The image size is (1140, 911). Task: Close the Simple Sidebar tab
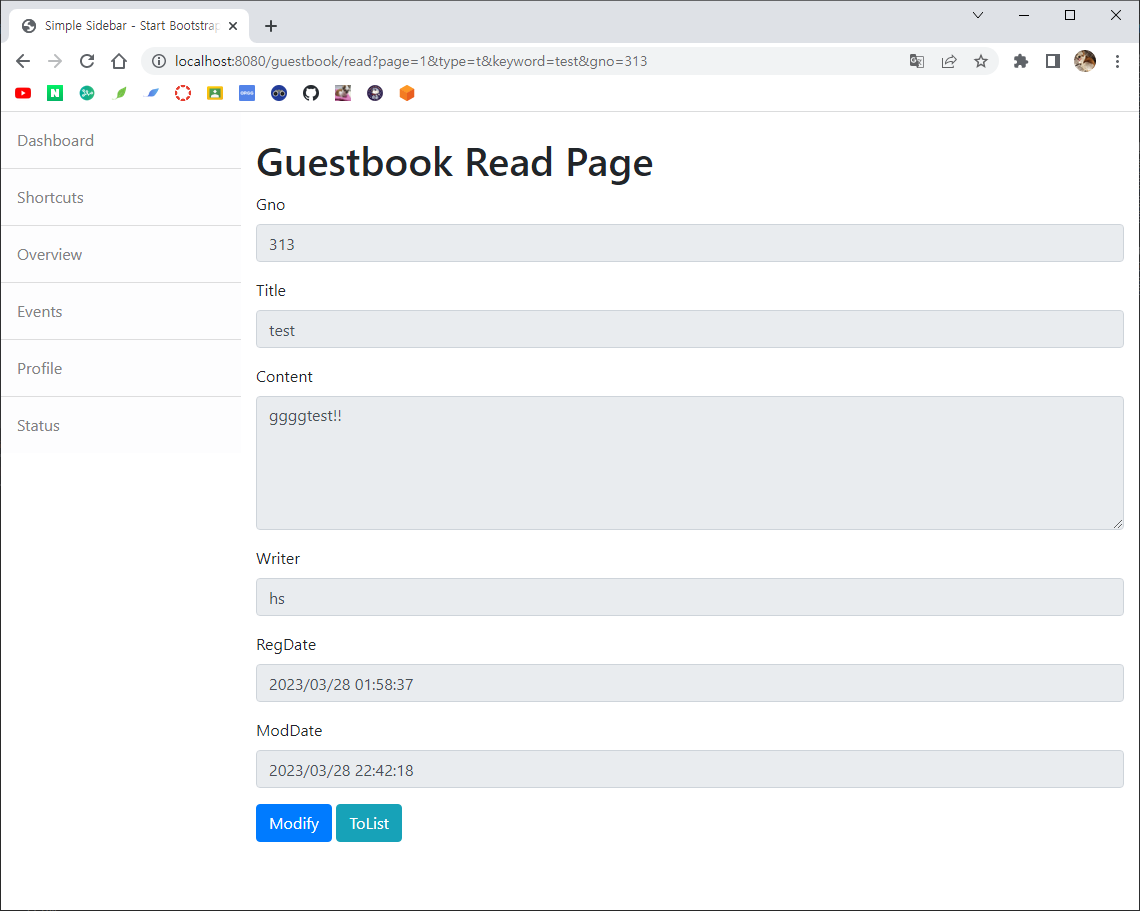pos(233,26)
